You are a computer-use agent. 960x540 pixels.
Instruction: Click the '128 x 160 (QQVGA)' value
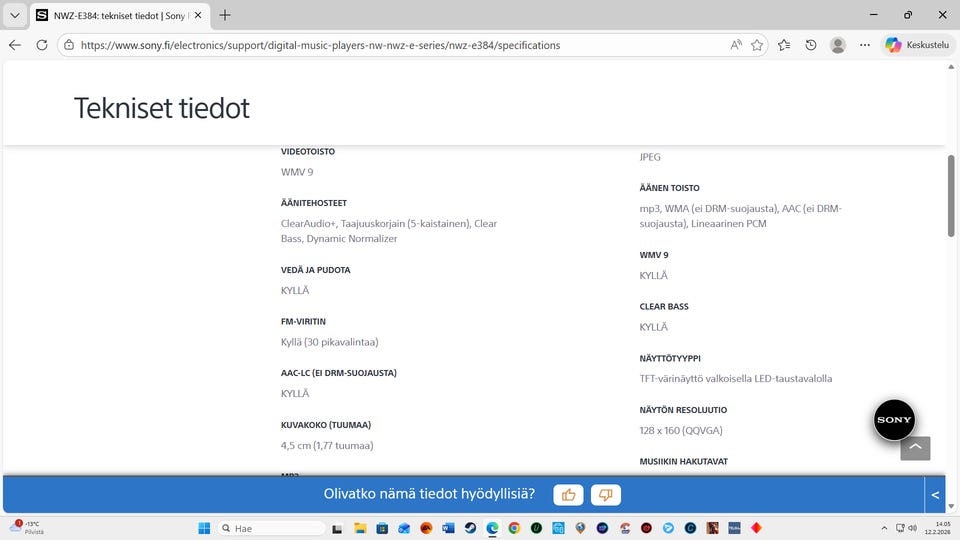tap(681, 430)
